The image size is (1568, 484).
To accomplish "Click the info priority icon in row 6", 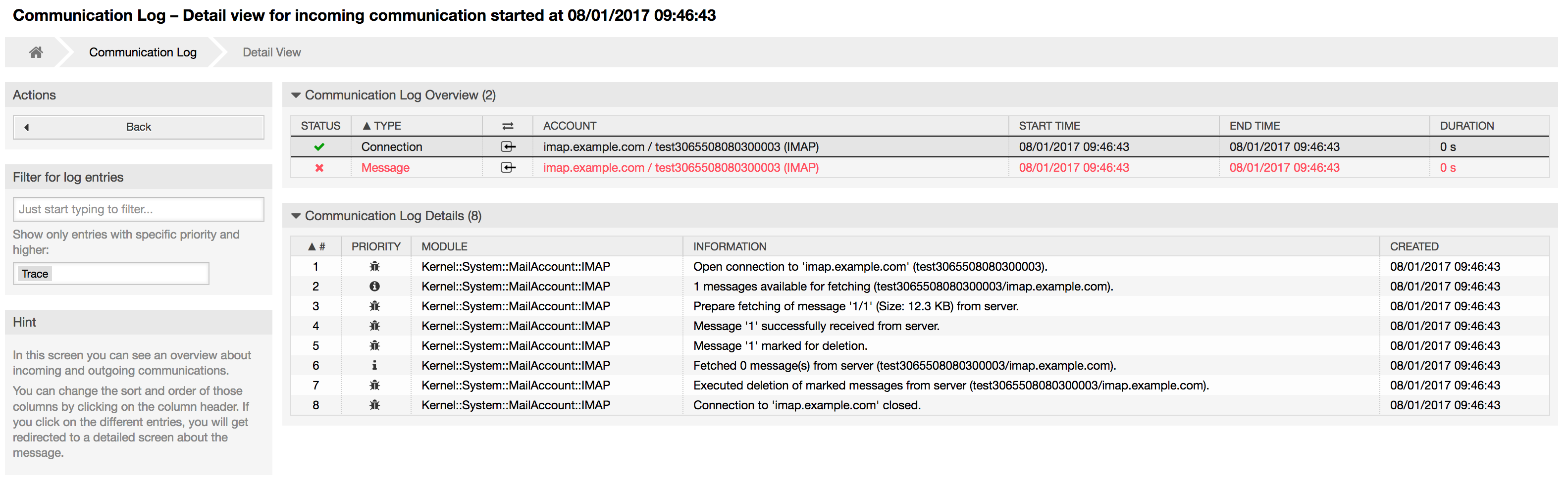I will click(374, 365).
